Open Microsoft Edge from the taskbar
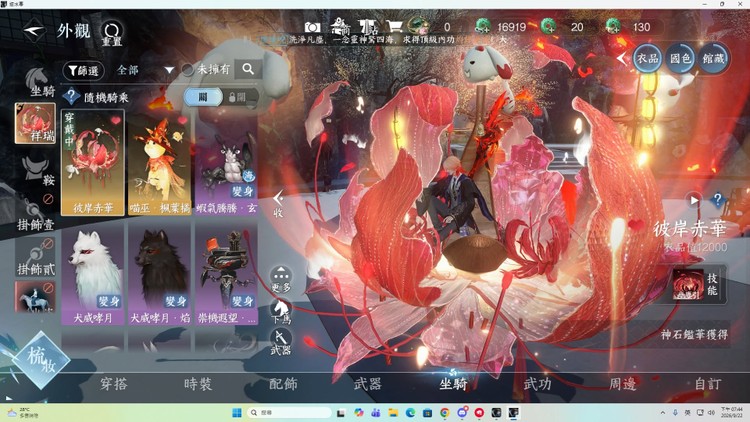Viewport: 750px width, 422px height. [x=410, y=412]
